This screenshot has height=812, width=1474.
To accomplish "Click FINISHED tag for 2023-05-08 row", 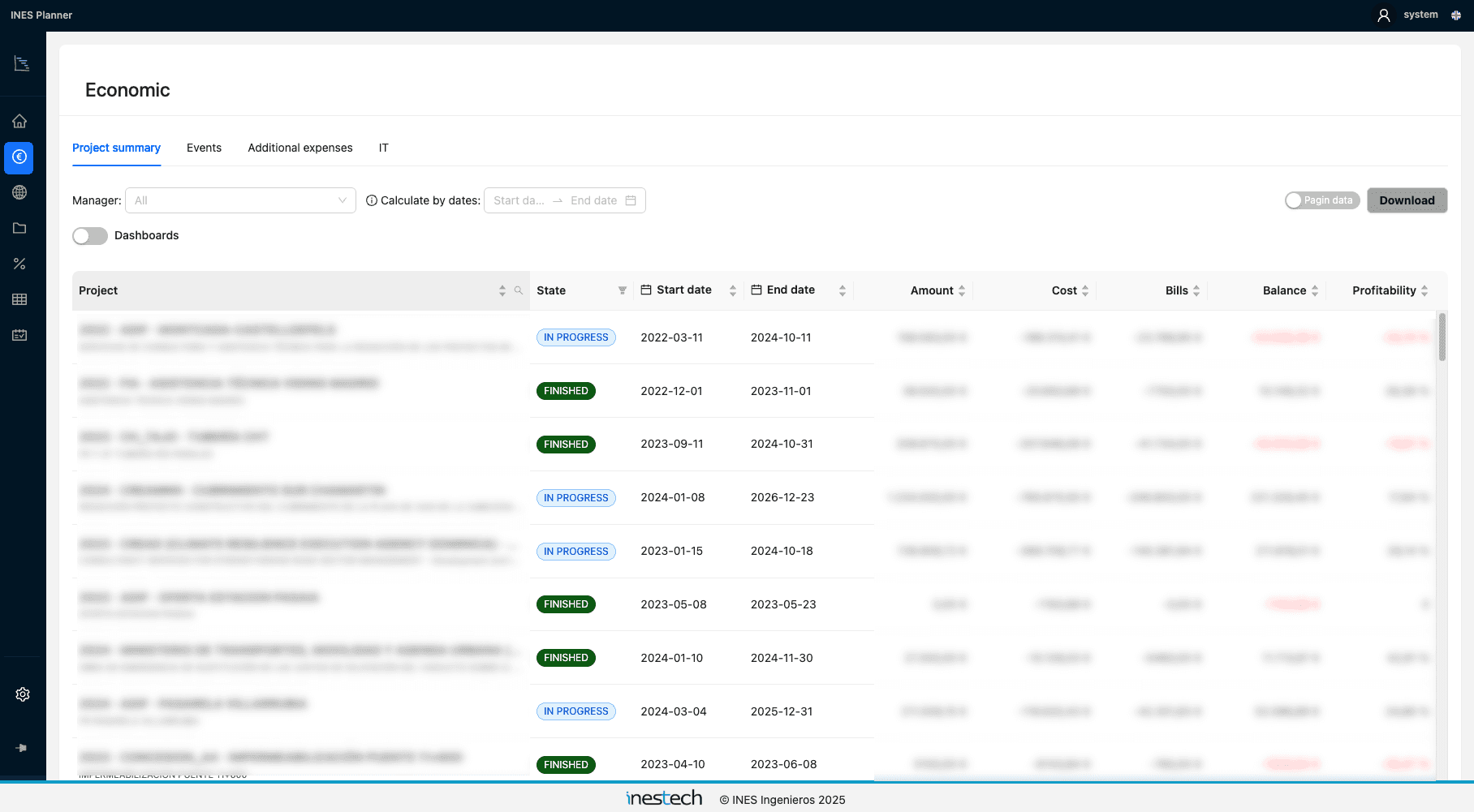I will 566,604.
